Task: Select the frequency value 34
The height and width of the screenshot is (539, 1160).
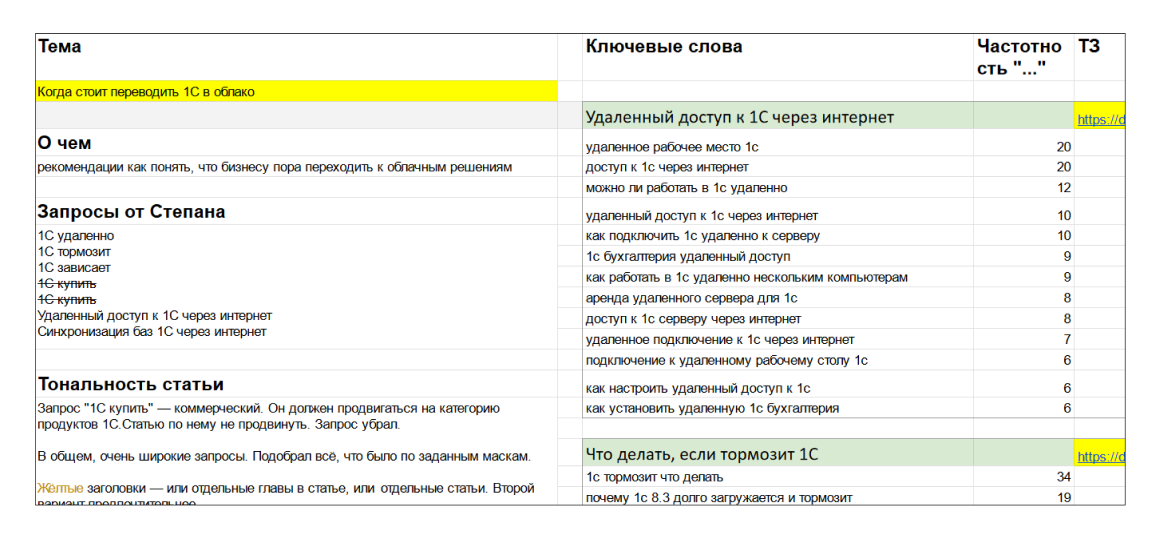Action: click(1063, 477)
